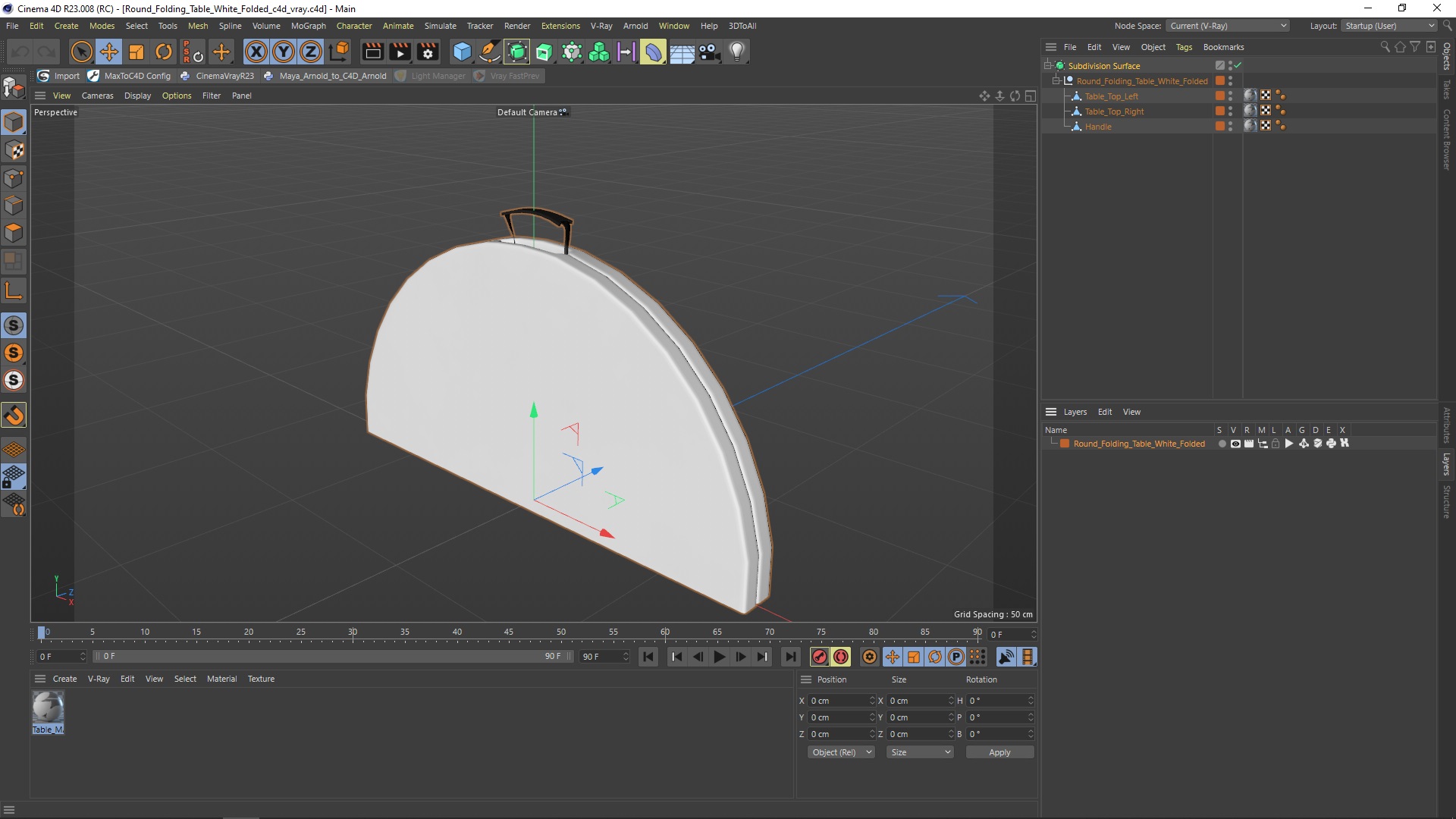Add Subdivision Surface generator from toolbar
This screenshot has height=819, width=1456.
pos(517,52)
